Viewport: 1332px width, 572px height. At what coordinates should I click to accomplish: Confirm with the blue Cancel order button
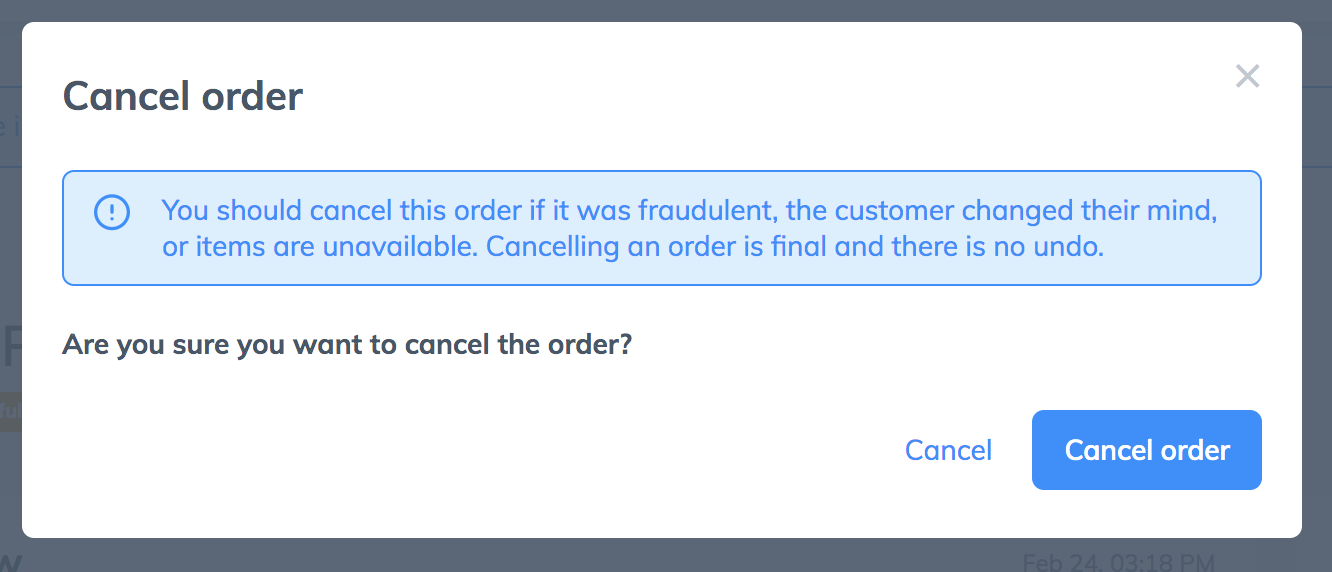pyautogui.click(x=1146, y=450)
